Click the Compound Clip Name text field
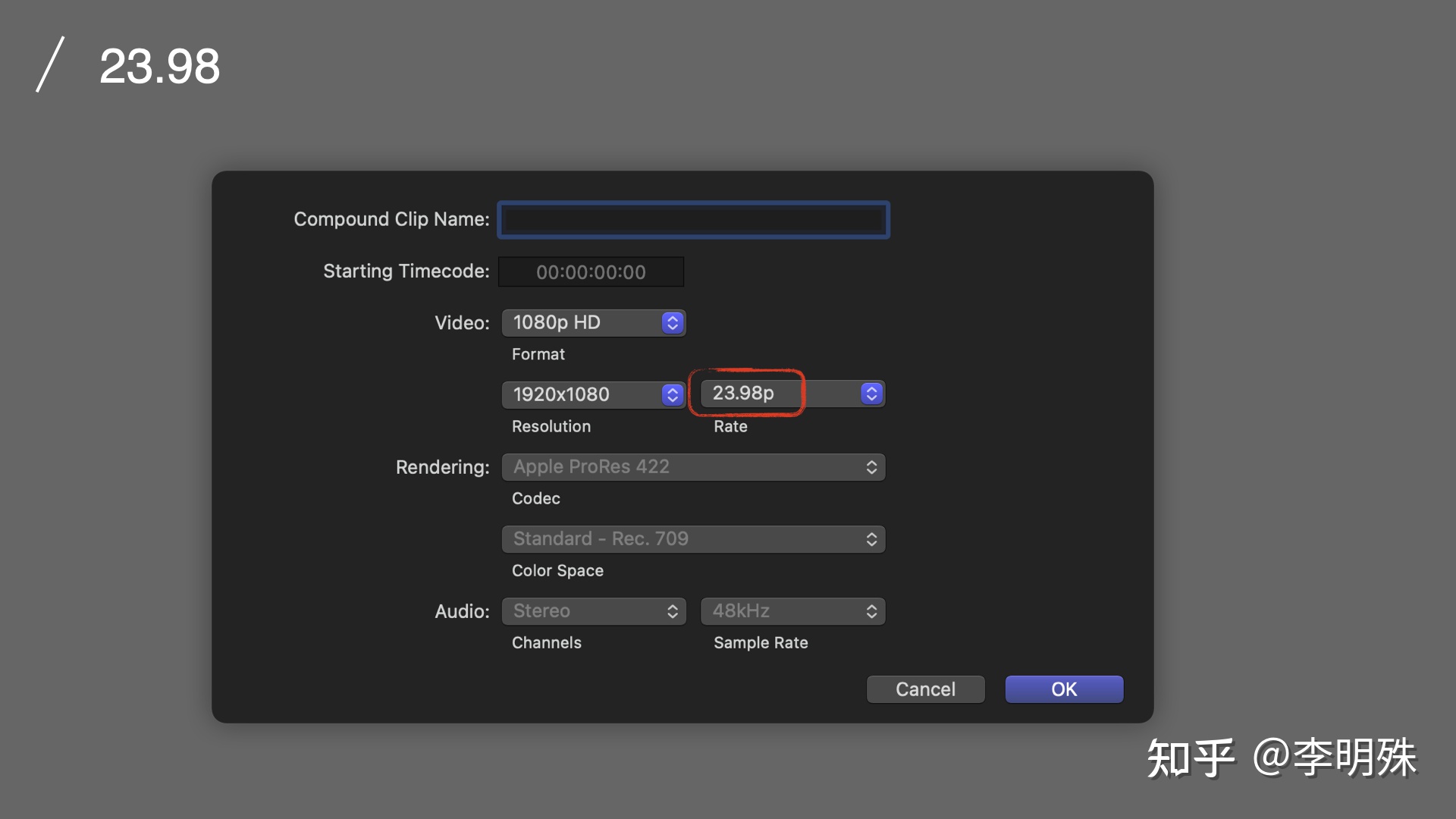This screenshot has height=819, width=1456. 693,220
